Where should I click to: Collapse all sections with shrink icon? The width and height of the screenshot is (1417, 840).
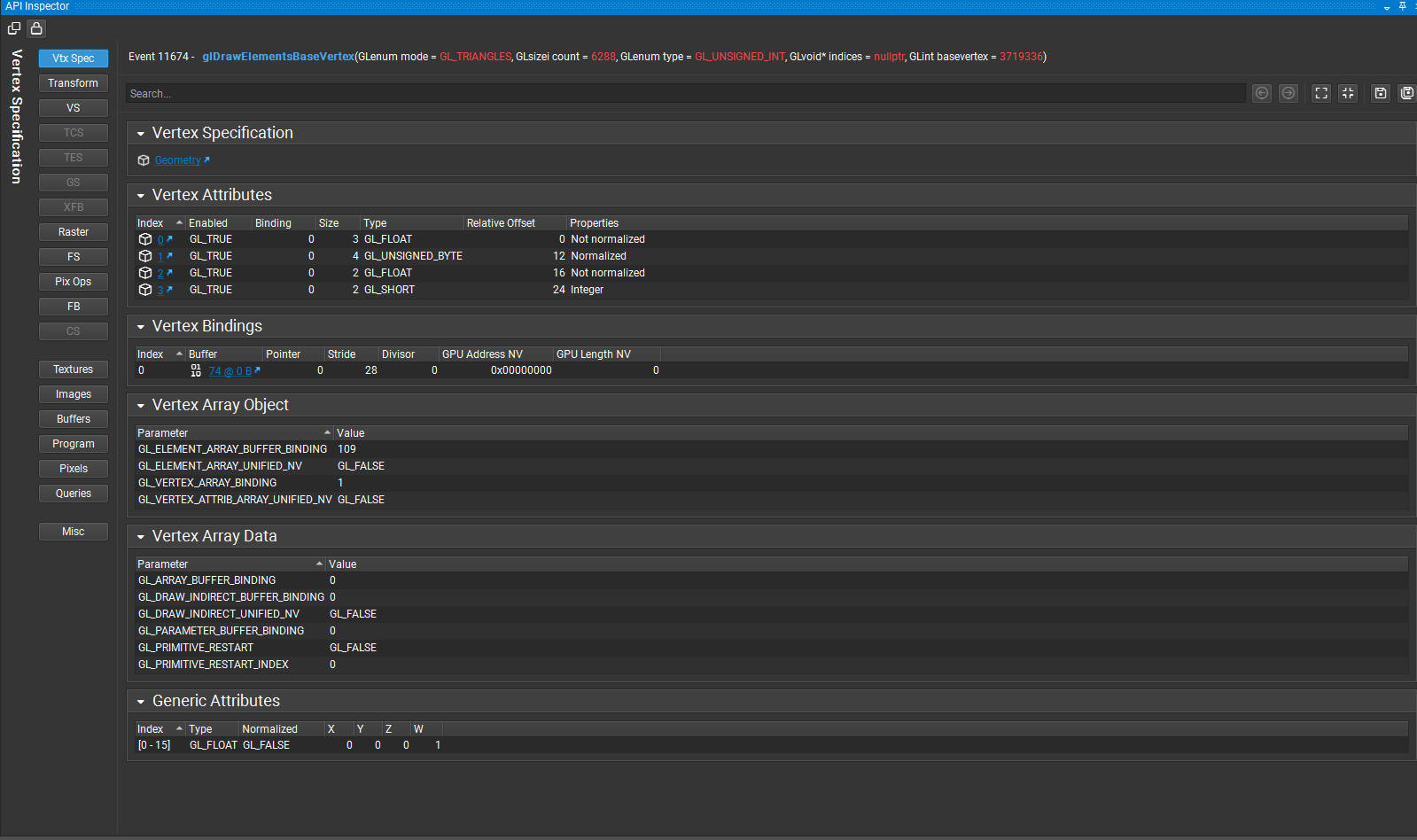click(1347, 93)
